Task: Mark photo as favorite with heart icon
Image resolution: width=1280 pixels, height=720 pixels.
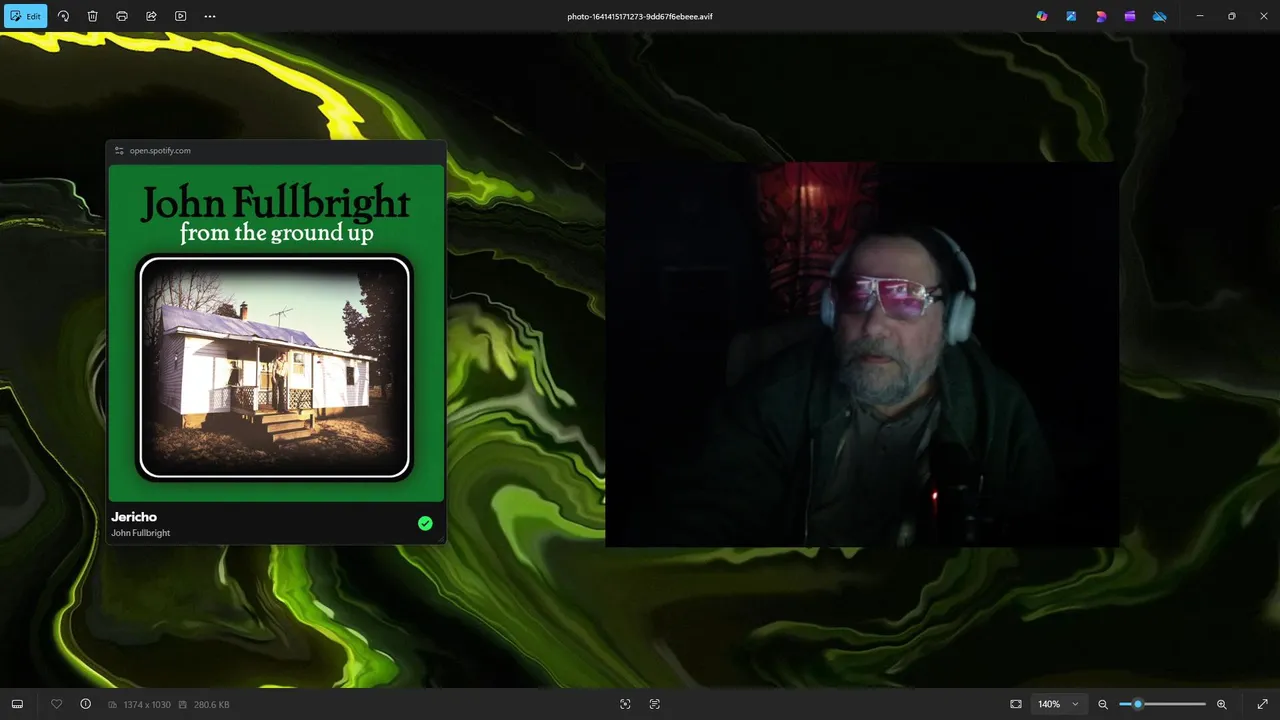Action: (x=56, y=704)
